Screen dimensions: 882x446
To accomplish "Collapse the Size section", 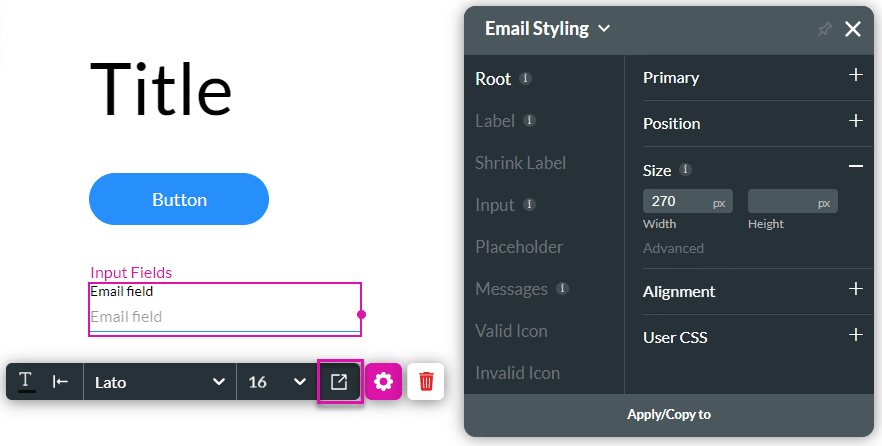I will (x=855, y=167).
